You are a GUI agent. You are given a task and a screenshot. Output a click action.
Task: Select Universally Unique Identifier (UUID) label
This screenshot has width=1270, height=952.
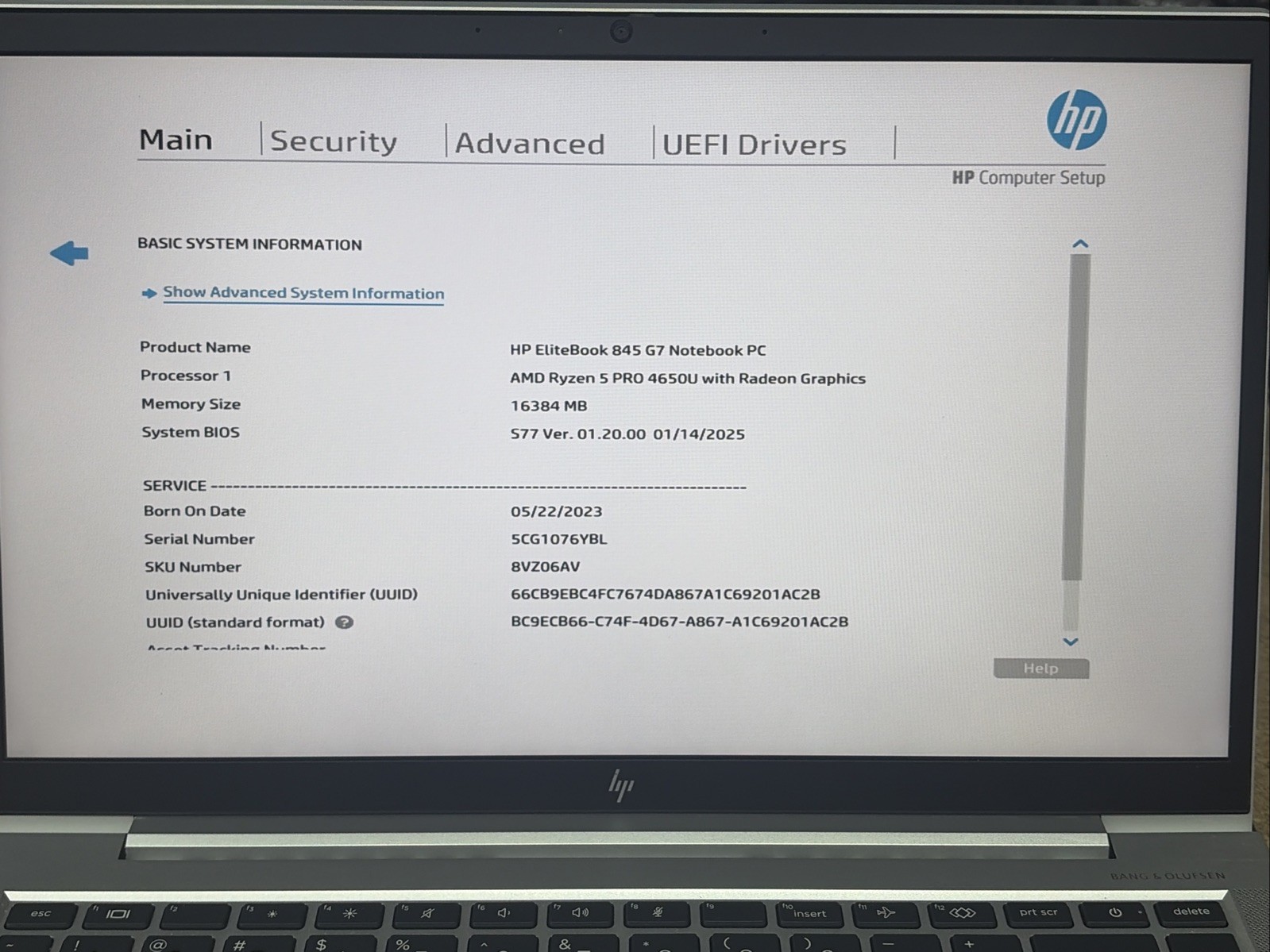[x=281, y=595]
